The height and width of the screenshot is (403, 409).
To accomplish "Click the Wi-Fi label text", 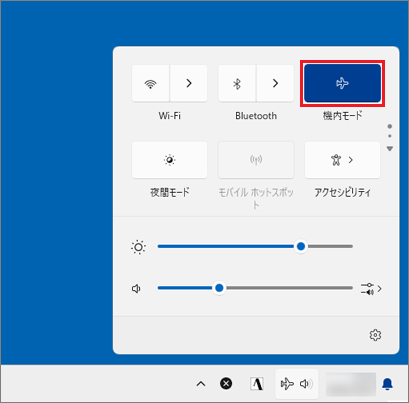I will coord(170,116).
